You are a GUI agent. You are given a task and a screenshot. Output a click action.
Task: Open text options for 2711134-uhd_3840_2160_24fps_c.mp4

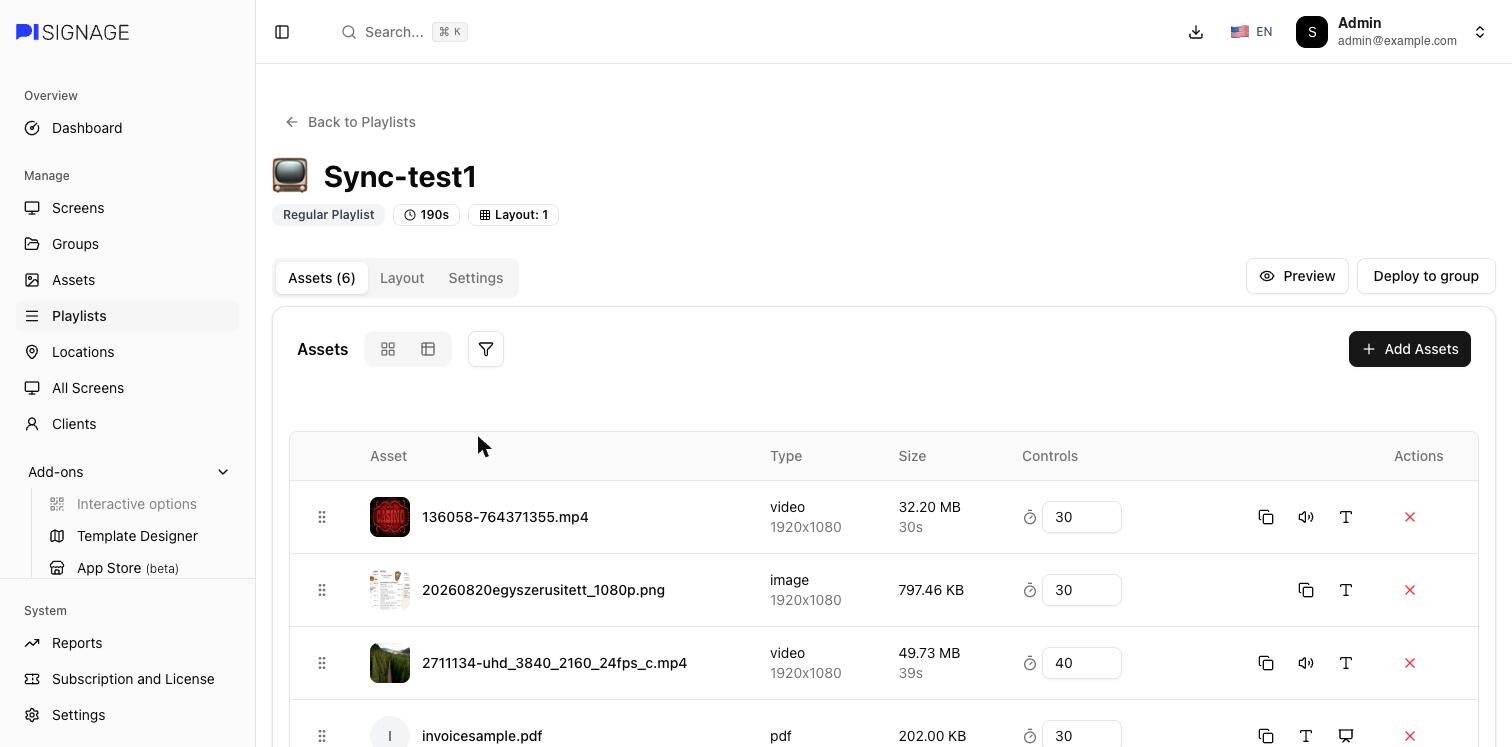1346,663
